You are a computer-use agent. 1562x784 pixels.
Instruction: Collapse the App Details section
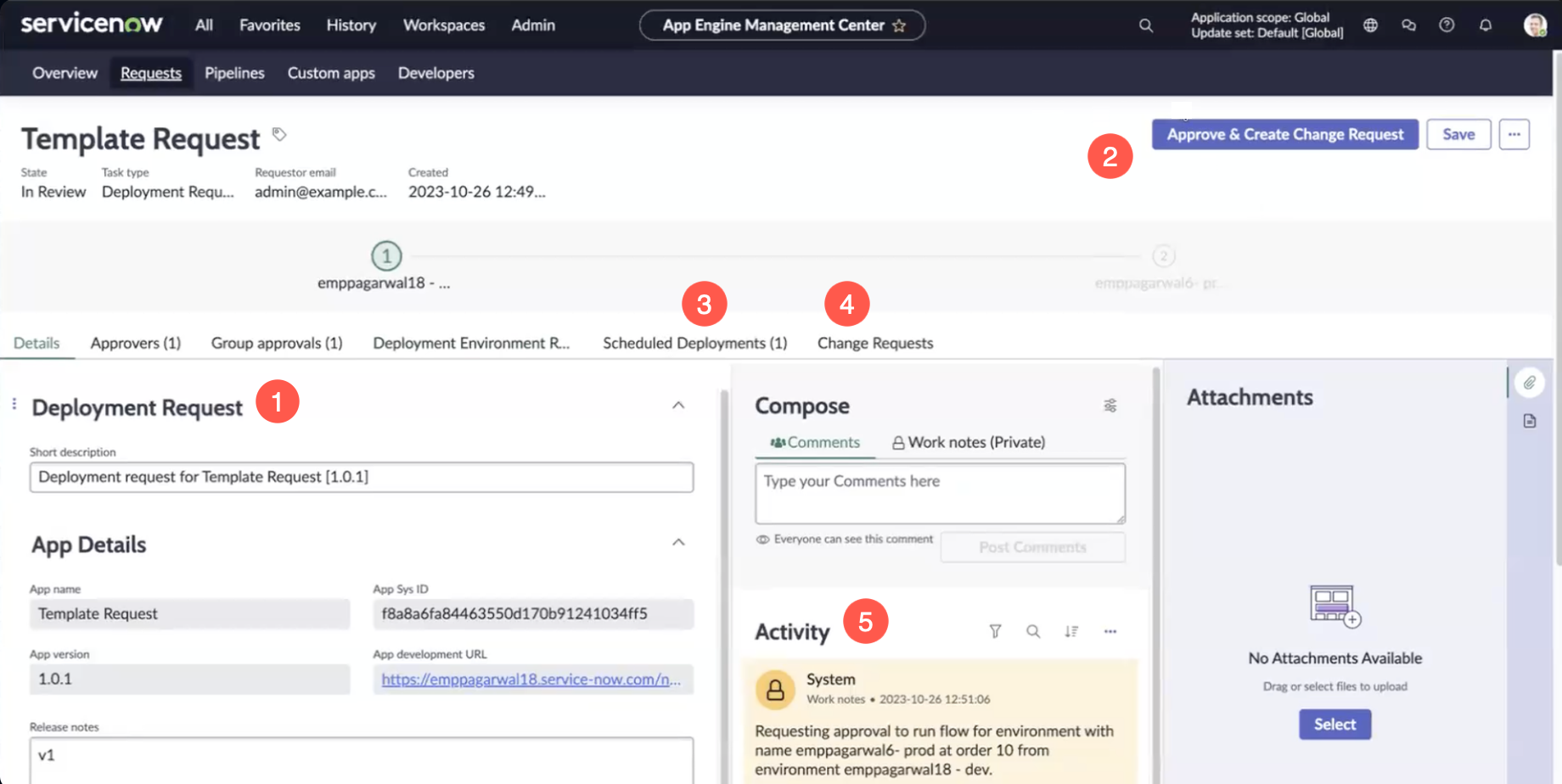point(678,542)
